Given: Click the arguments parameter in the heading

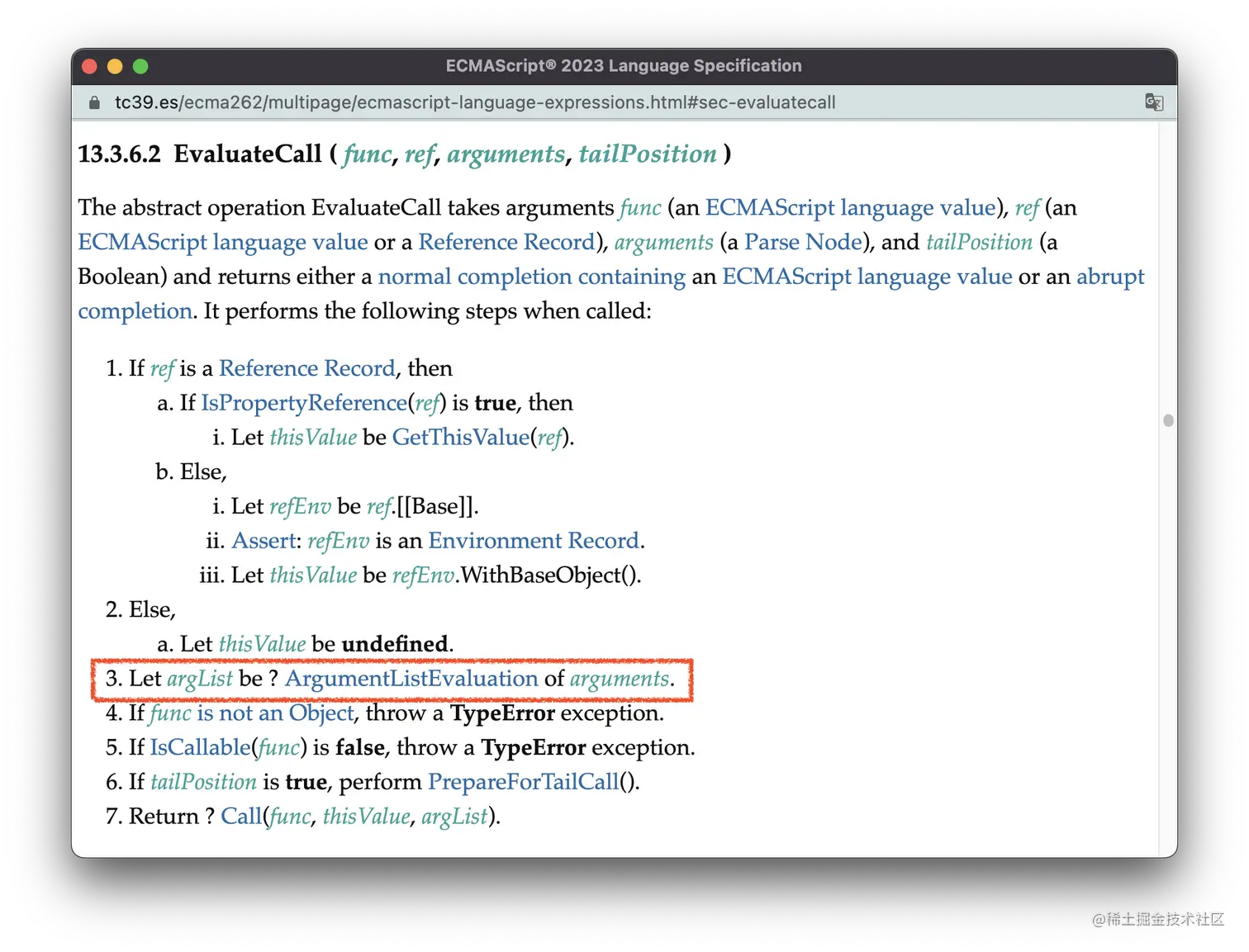Looking at the screenshot, I should [x=506, y=154].
